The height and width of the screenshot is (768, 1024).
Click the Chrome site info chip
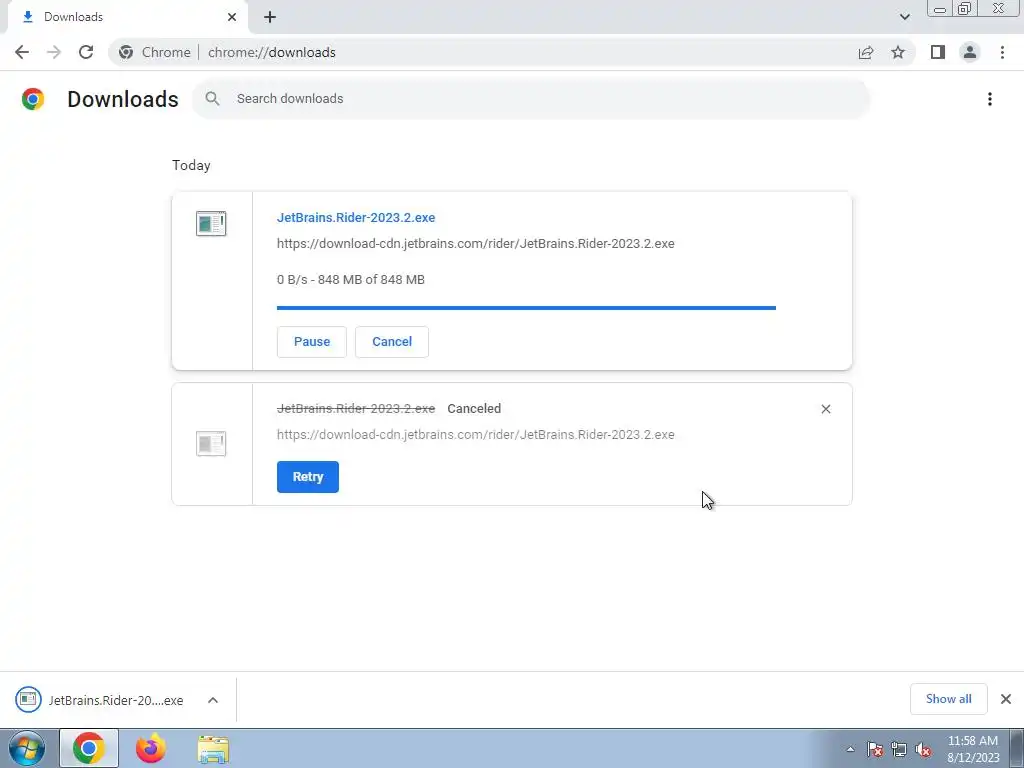click(x=155, y=52)
